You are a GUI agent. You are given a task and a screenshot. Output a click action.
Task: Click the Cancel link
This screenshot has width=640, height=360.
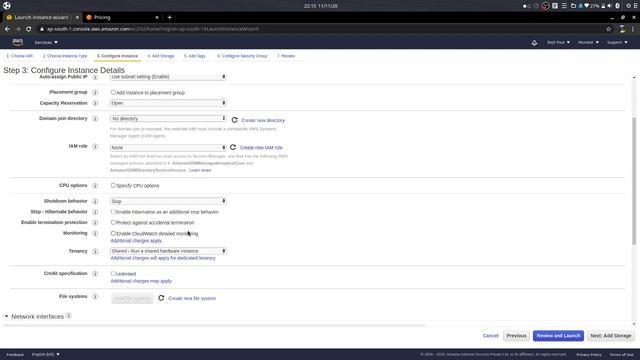click(490, 336)
